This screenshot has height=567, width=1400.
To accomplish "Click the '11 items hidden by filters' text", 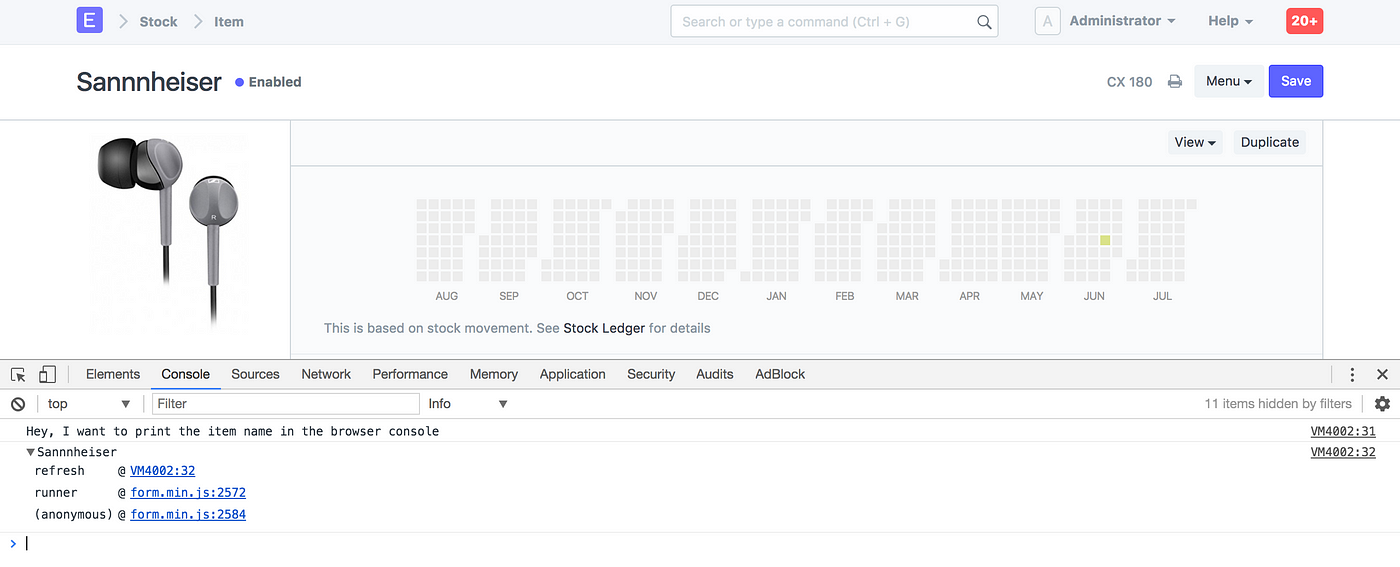I will click(x=1278, y=404).
